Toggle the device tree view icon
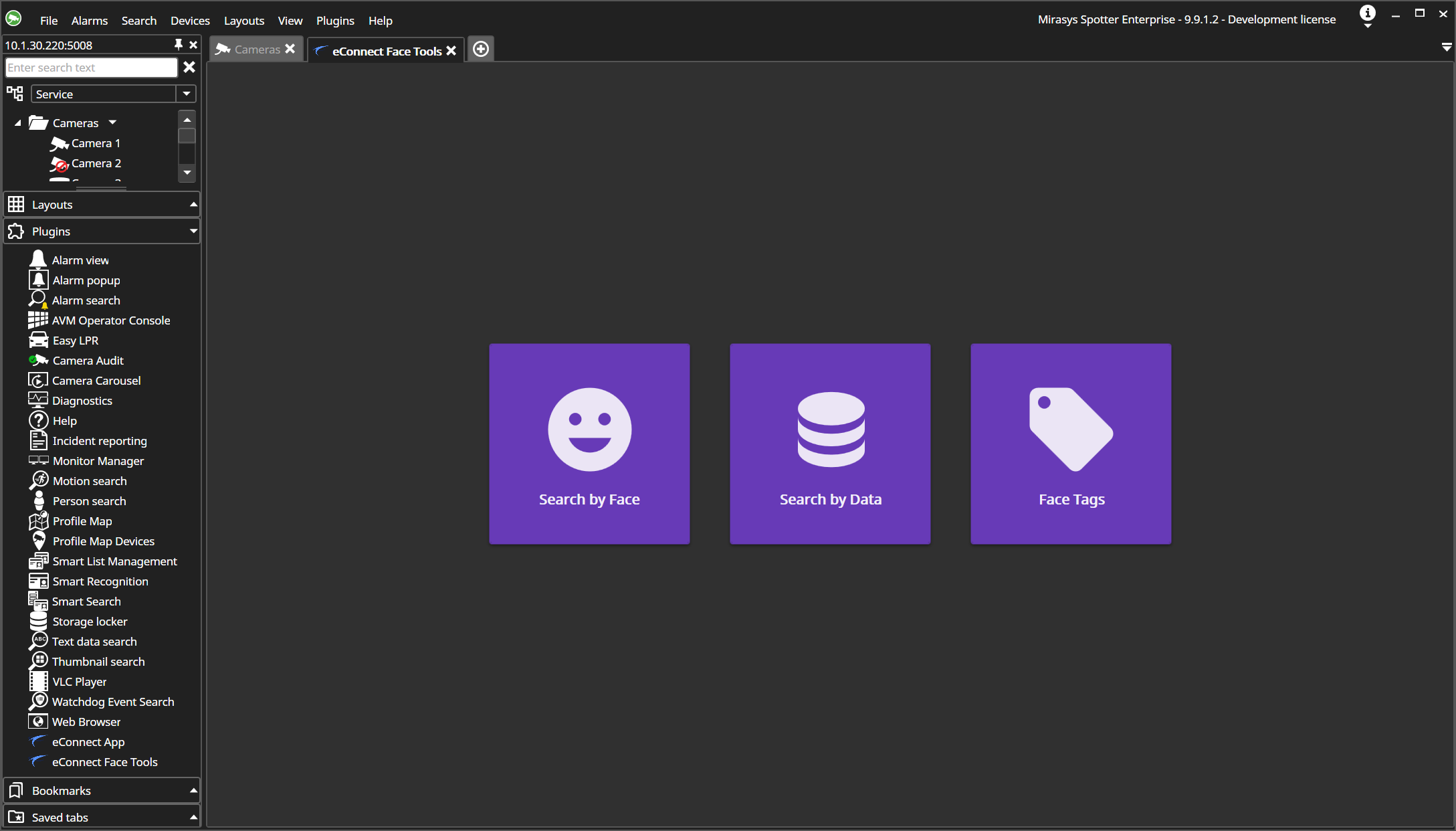Screen dimensions: 1456x831 15,94
